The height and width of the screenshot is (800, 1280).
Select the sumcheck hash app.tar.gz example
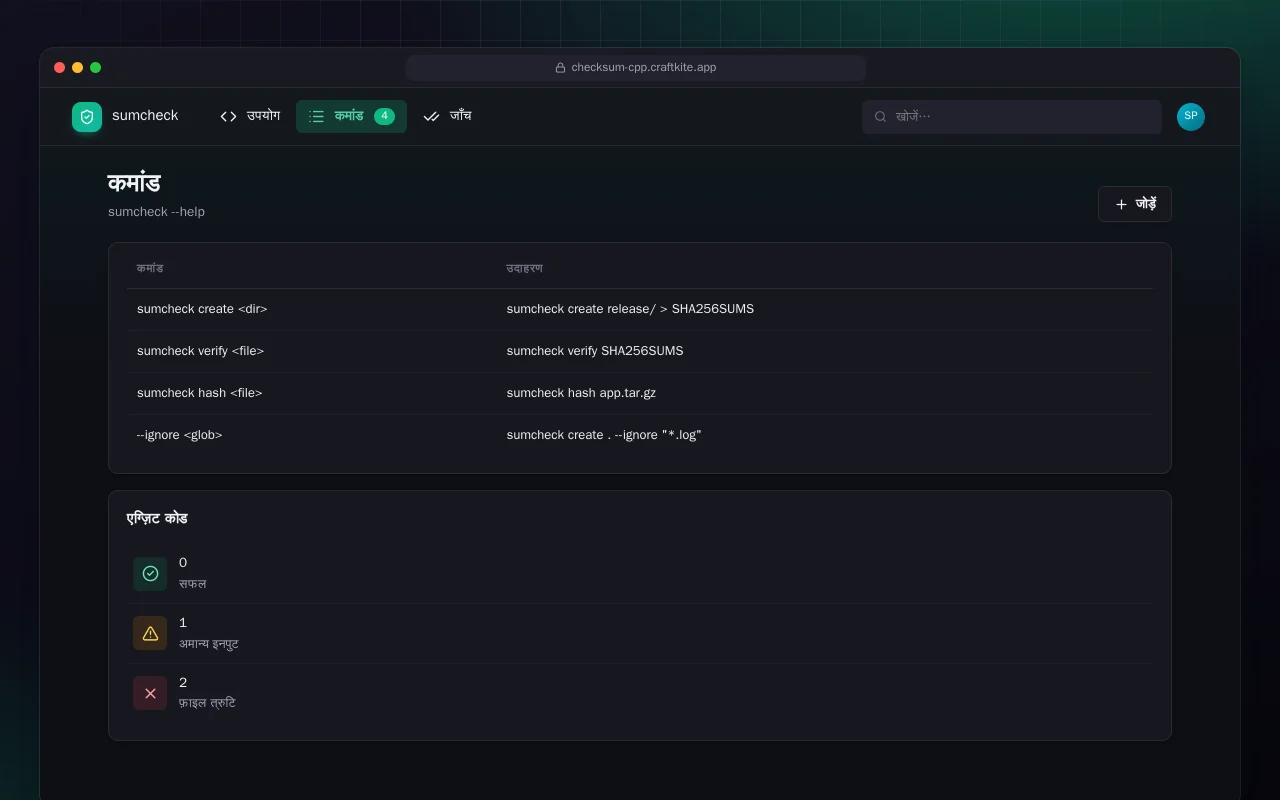(x=581, y=393)
